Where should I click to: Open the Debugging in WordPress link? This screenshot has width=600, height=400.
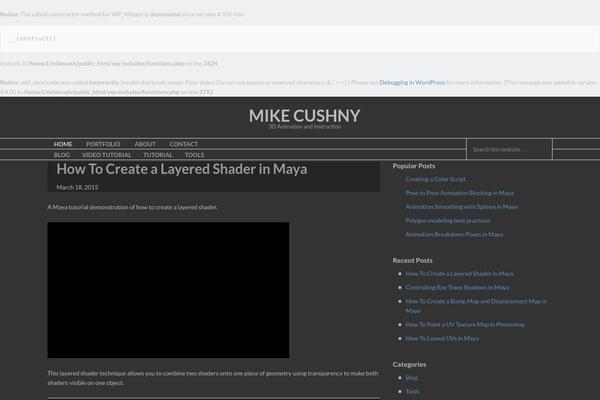(x=412, y=82)
